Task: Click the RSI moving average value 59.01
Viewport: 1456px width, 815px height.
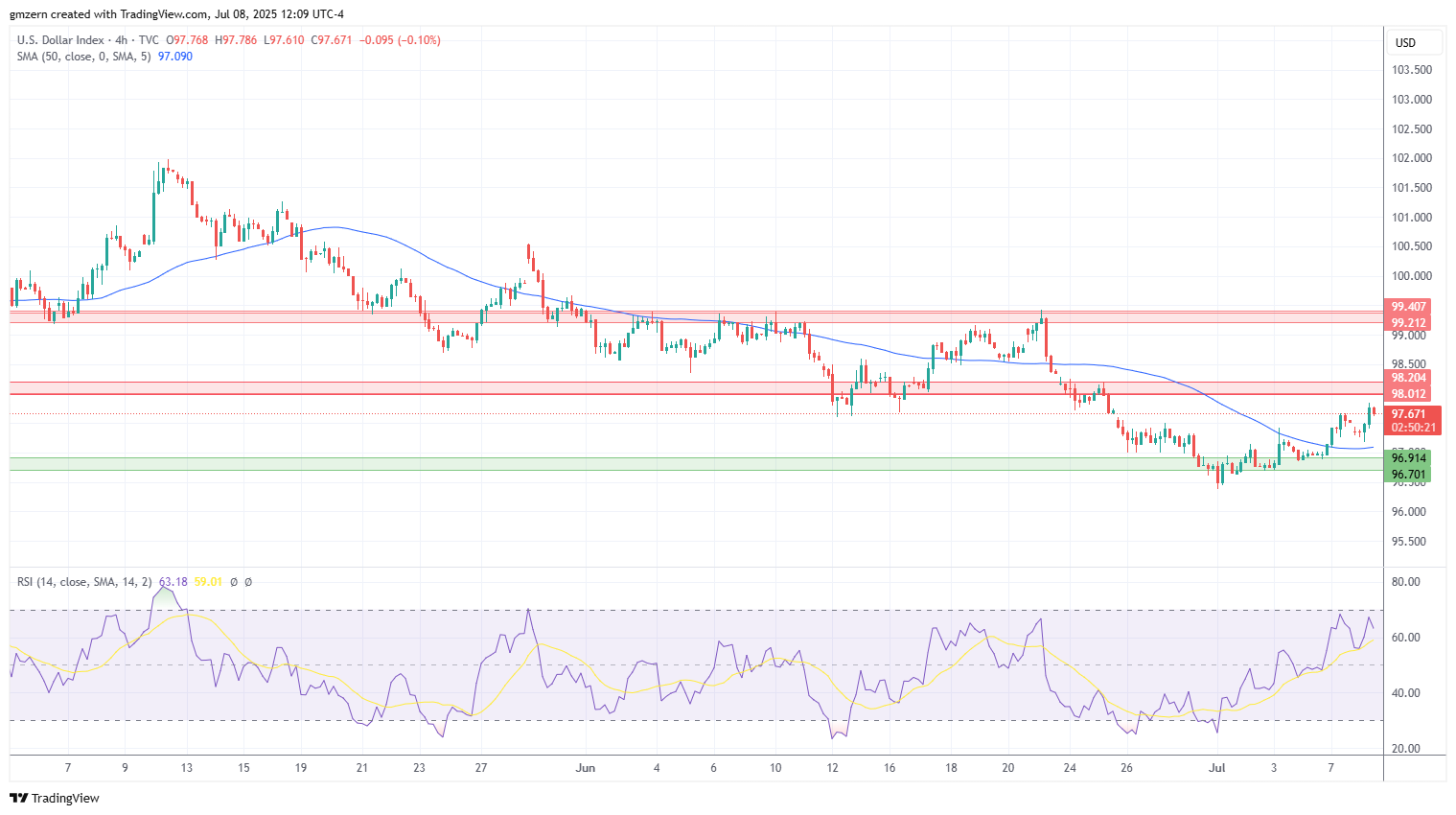Action: point(208,582)
